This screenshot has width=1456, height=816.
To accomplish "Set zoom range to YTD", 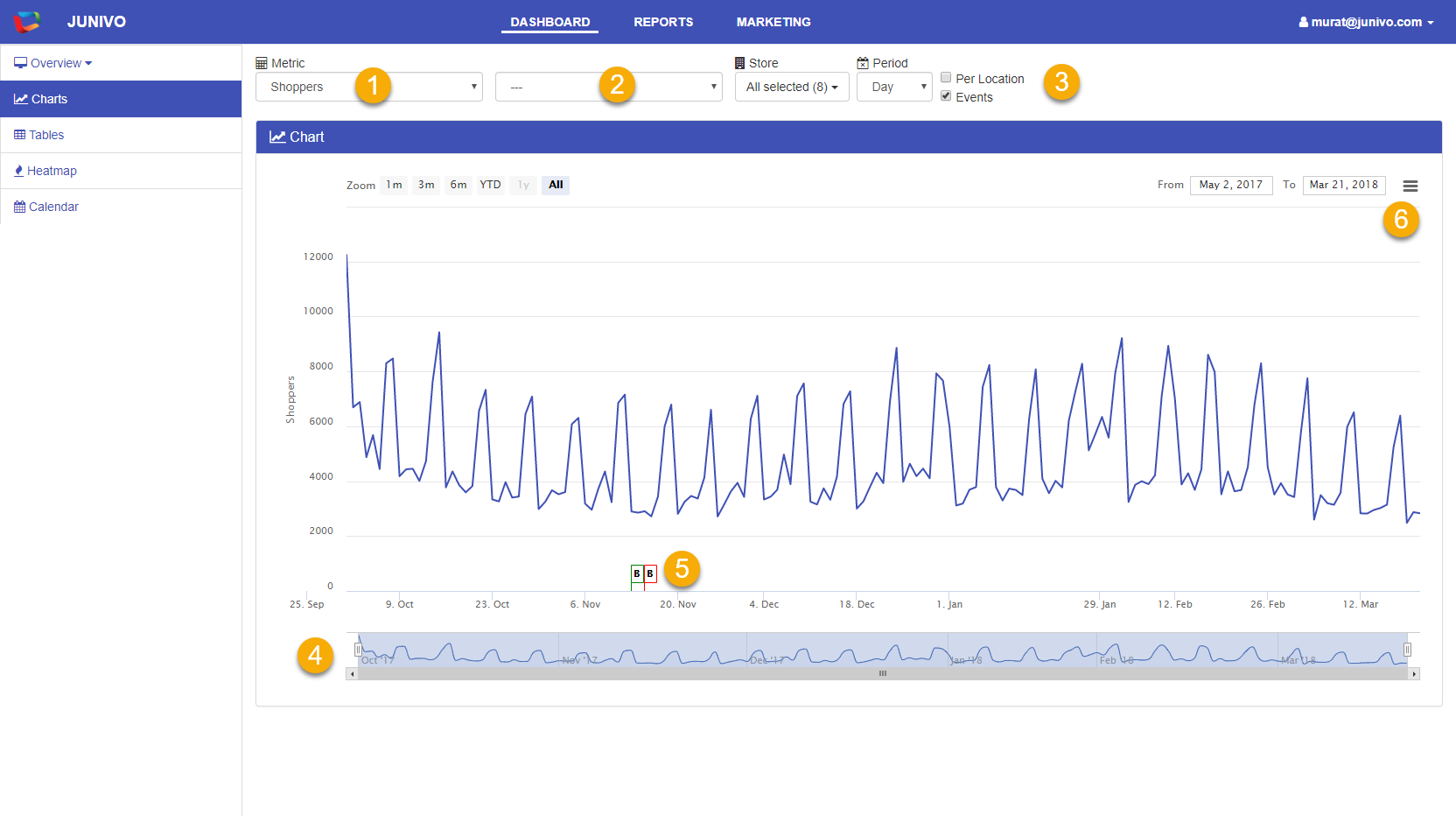I will click(x=490, y=185).
